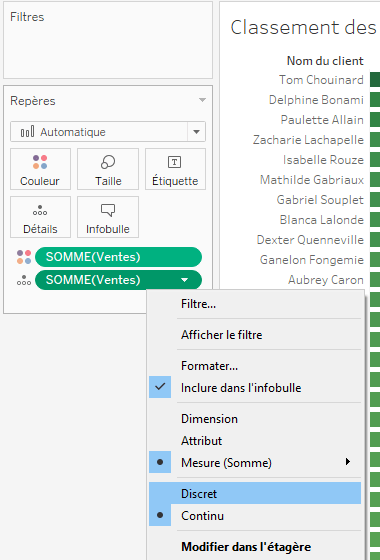Click the Classement des sheet title
This screenshot has width=380, height=560.
click(x=303, y=27)
